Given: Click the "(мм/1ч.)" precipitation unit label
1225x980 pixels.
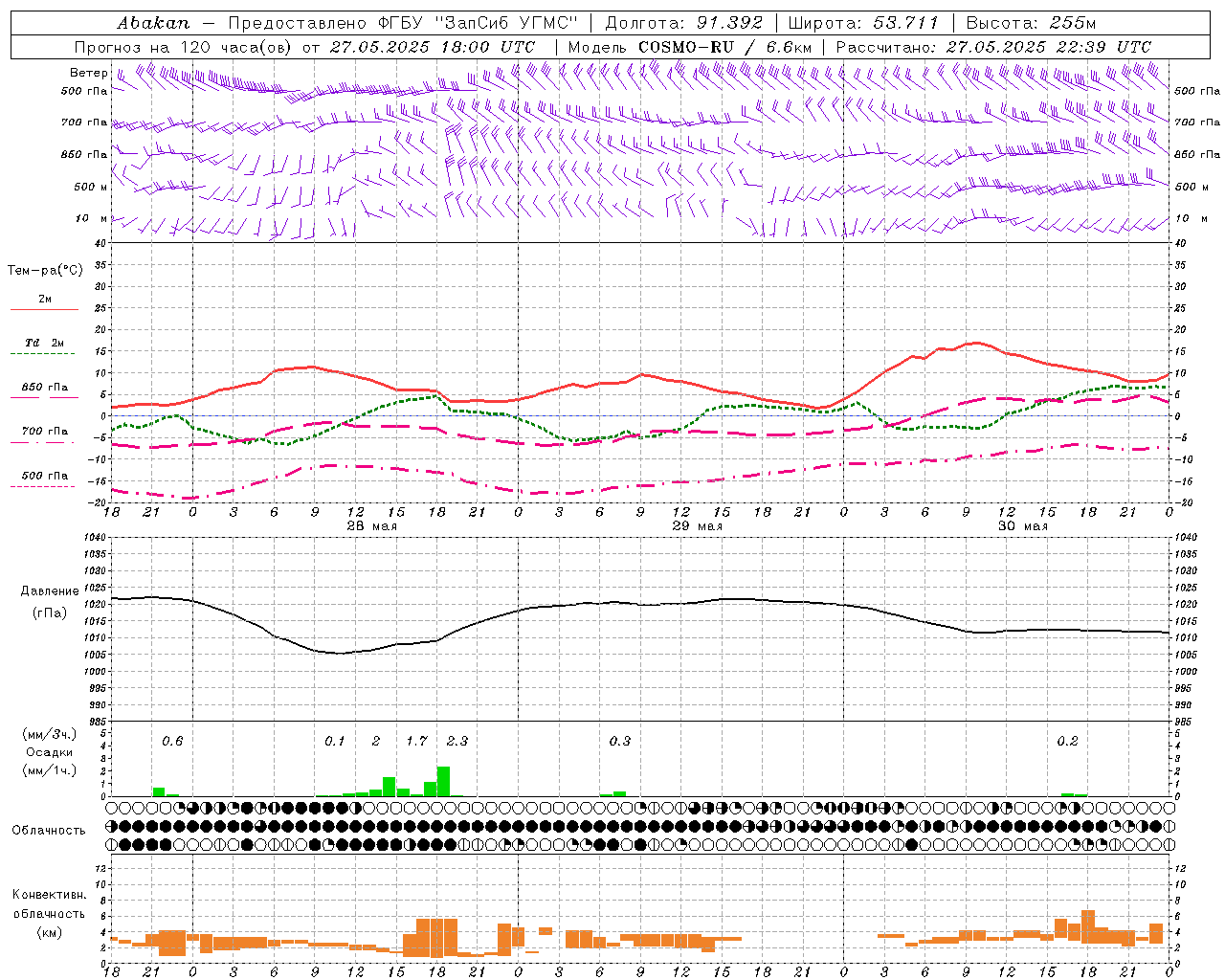Looking at the screenshot, I should tap(50, 770).
